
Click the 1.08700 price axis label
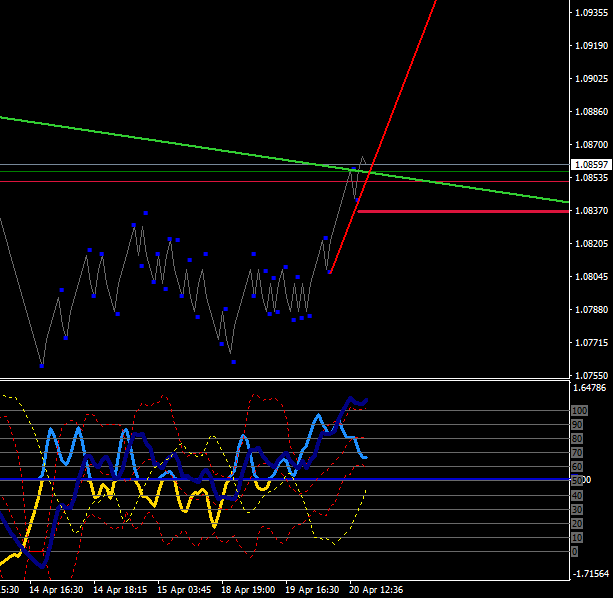pos(591,145)
